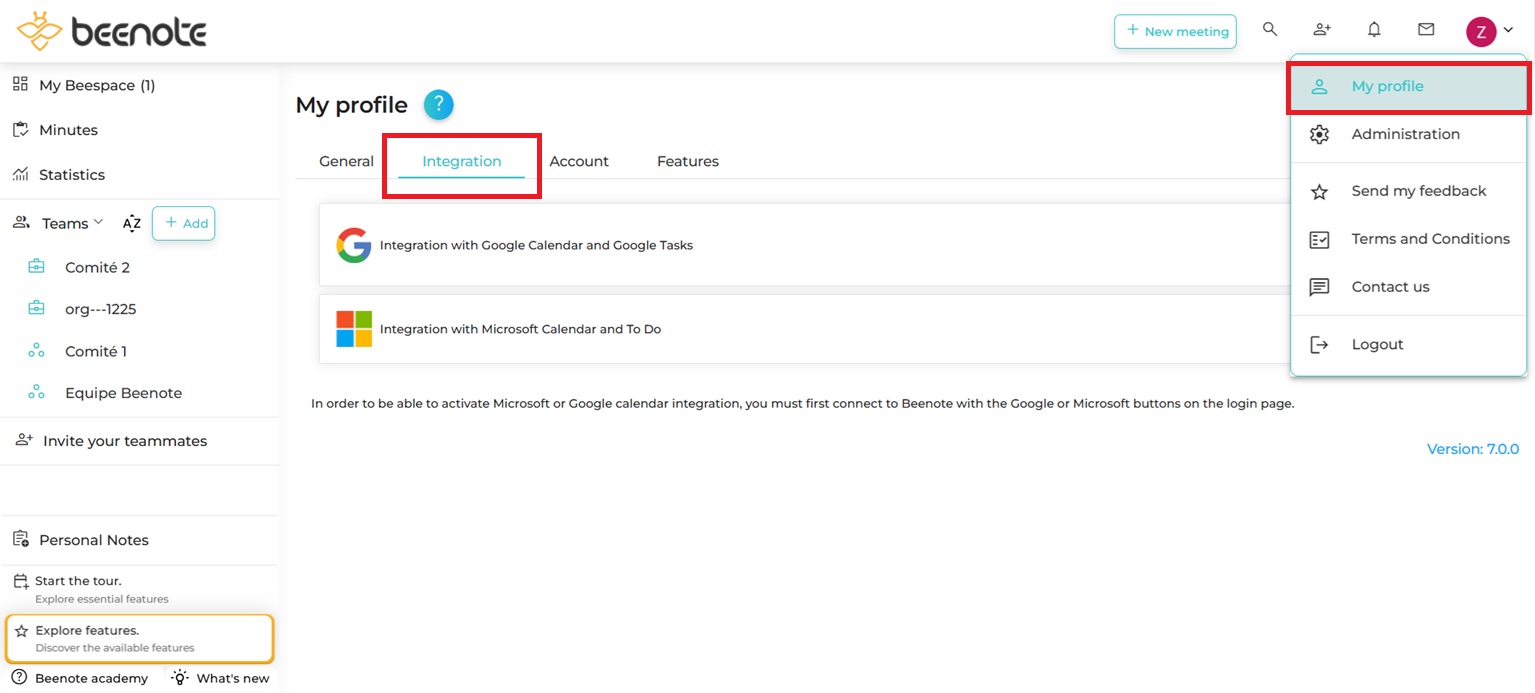Click the blue help question mark icon
The width and height of the screenshot is (1535, 693).
click(x=438, y=105)
